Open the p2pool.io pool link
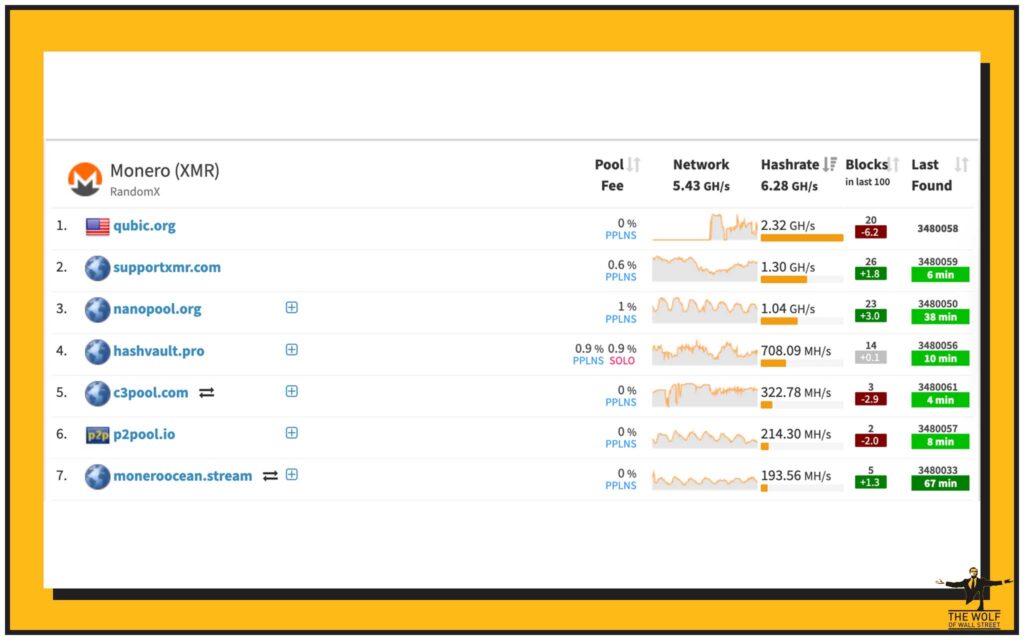Image resolution: width=1024 pixels, height=640 pixels. tap(144, 434)
